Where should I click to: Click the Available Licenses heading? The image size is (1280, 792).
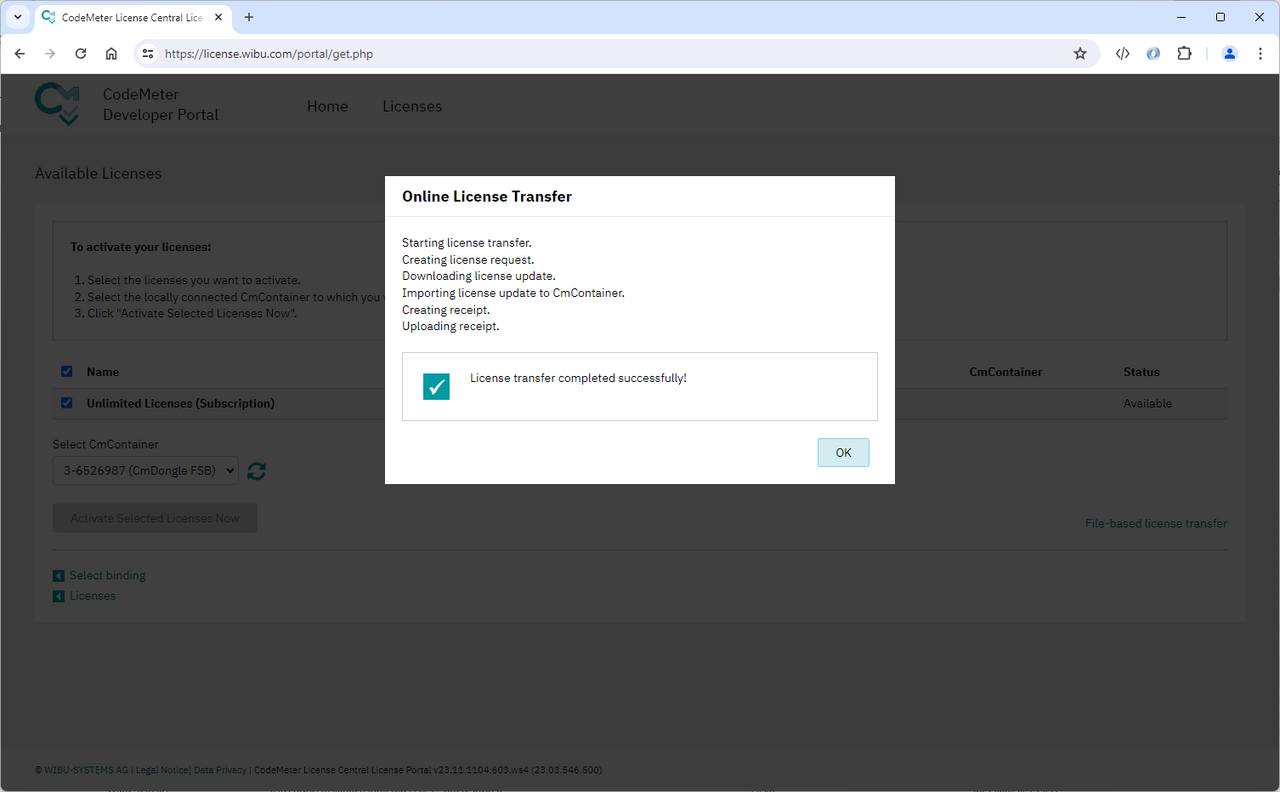[x=98, y=174]
